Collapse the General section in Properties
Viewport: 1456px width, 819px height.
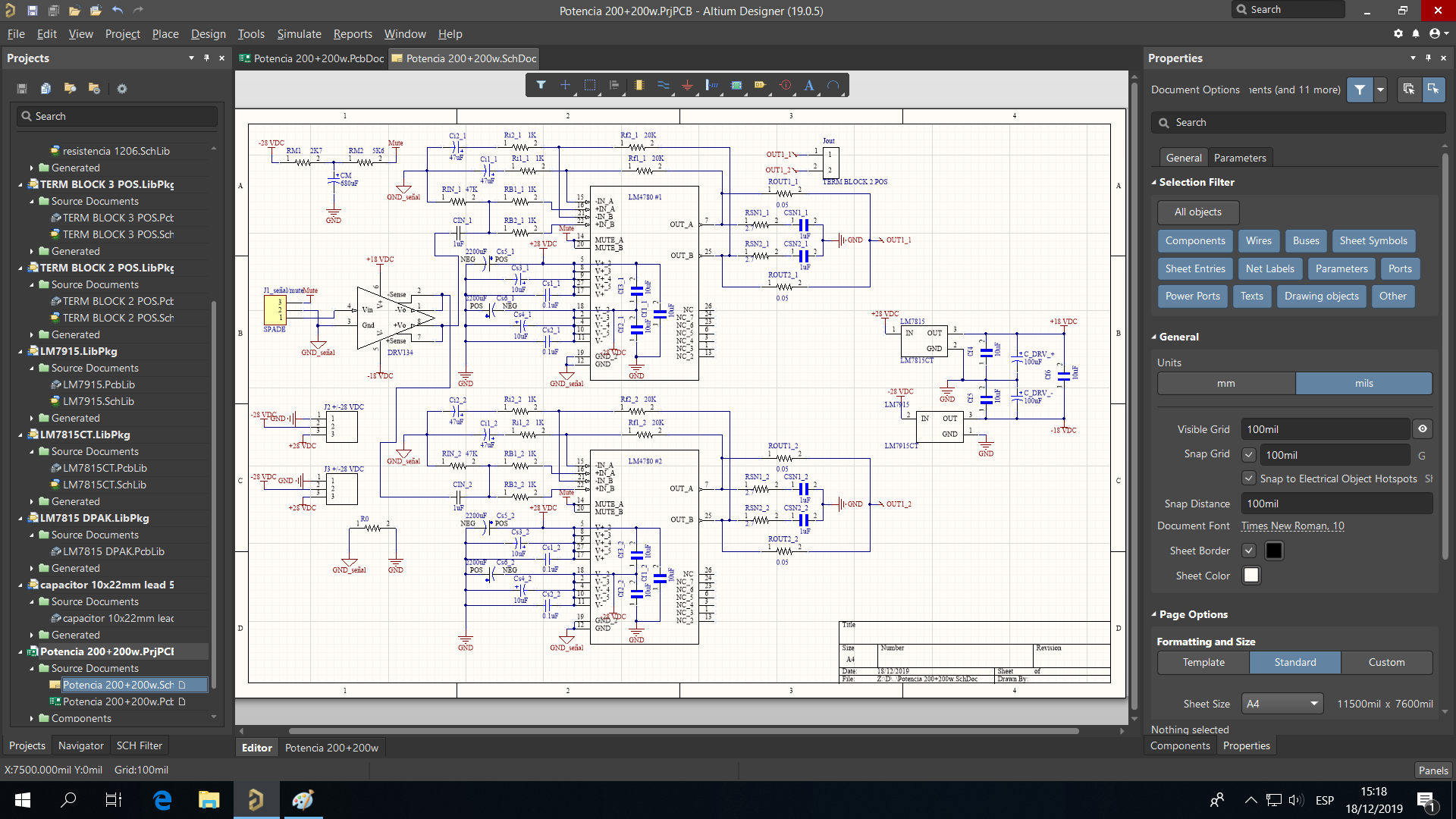[1154, 337]
